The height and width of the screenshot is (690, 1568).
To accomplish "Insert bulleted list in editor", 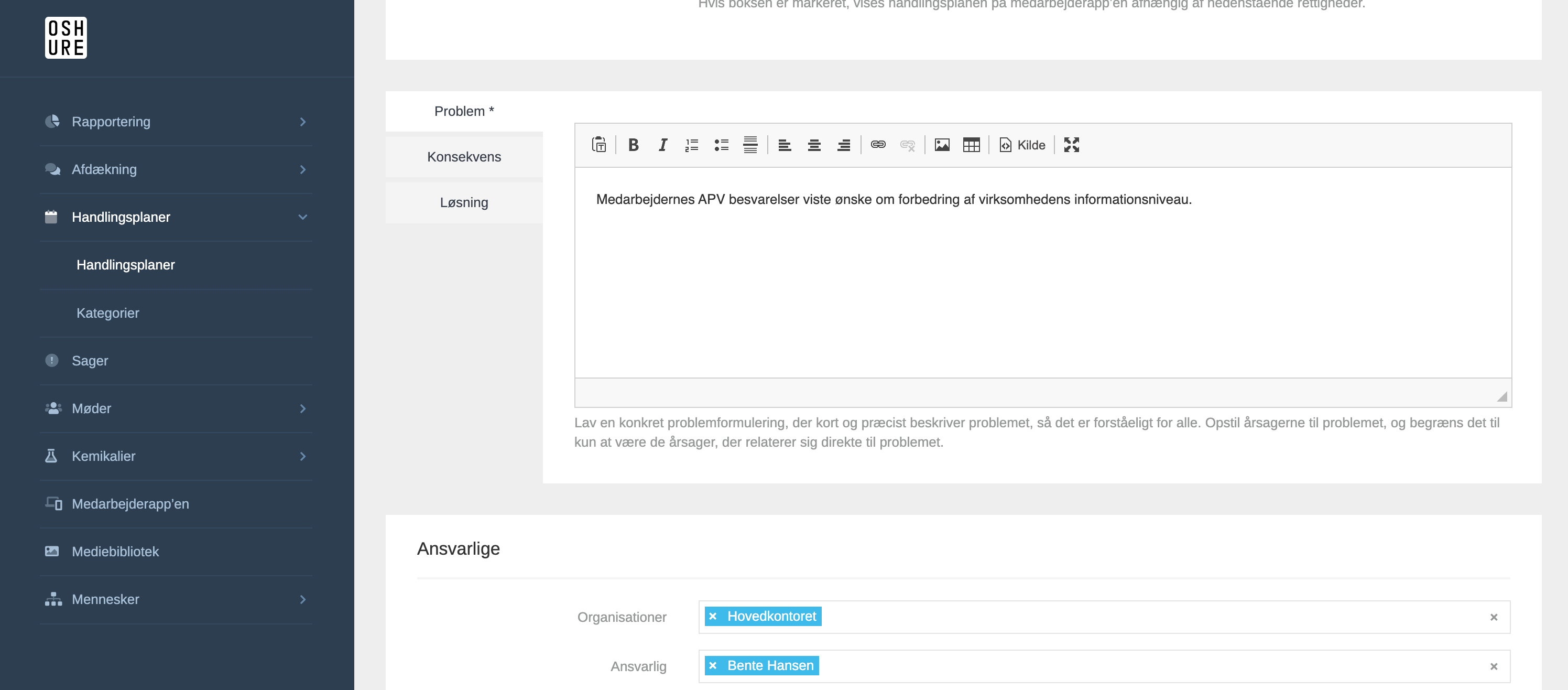I will tap(721, 145).
